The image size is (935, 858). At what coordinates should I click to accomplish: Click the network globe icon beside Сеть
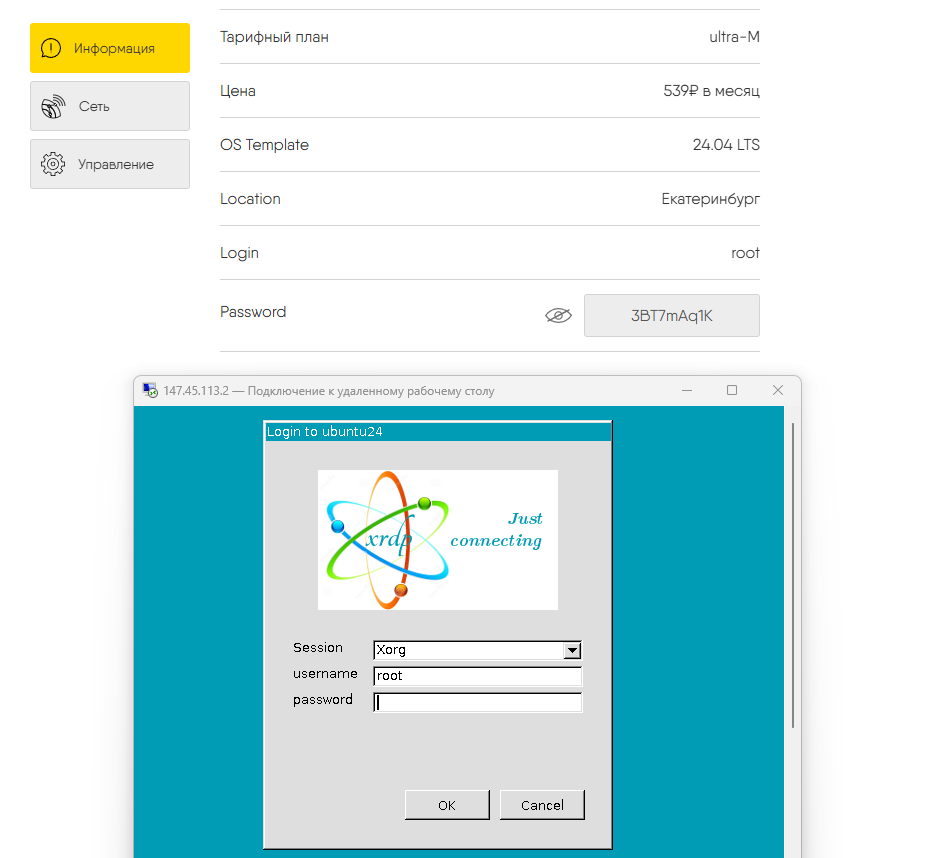(53, 107)
